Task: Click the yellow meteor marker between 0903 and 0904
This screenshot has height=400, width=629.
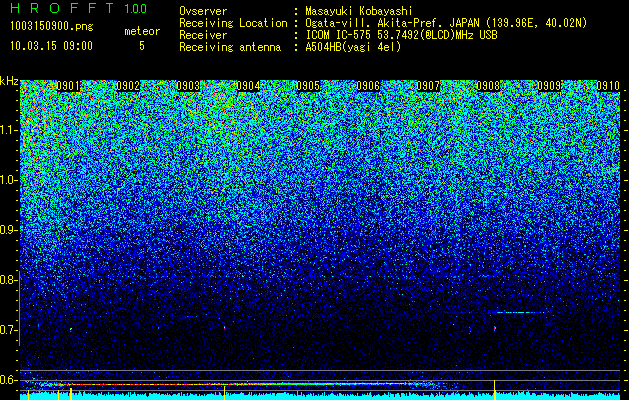Action: pyautogui.click(x=224, y=392)
